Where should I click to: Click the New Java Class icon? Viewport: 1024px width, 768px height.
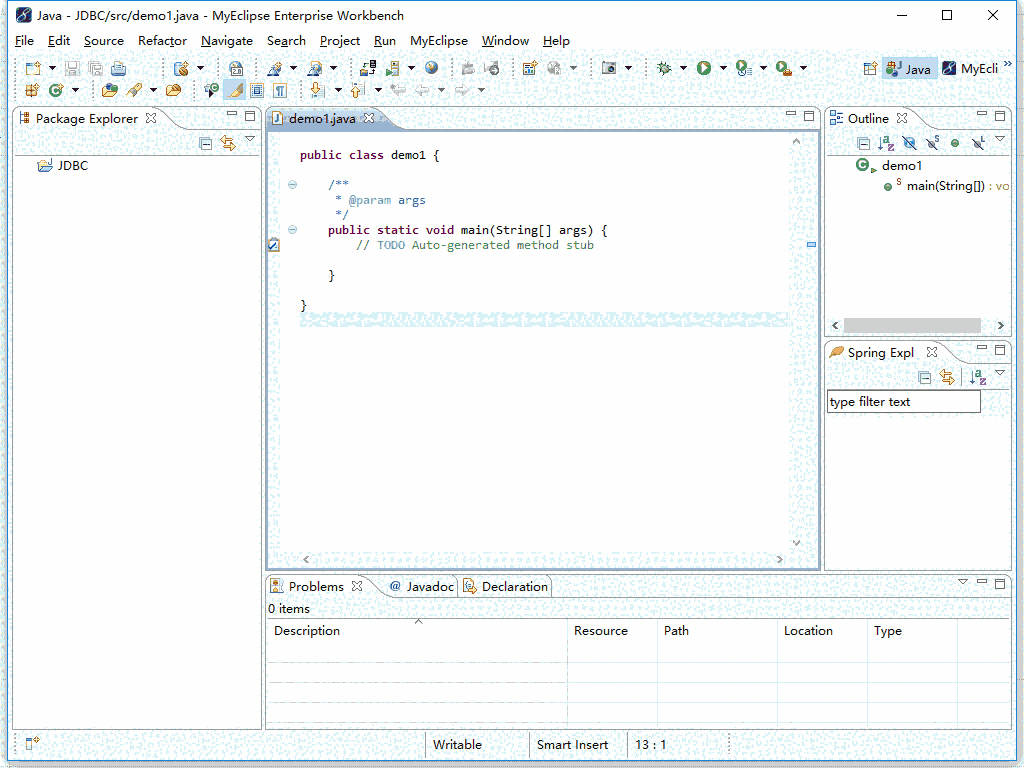[x=55, y=90]
